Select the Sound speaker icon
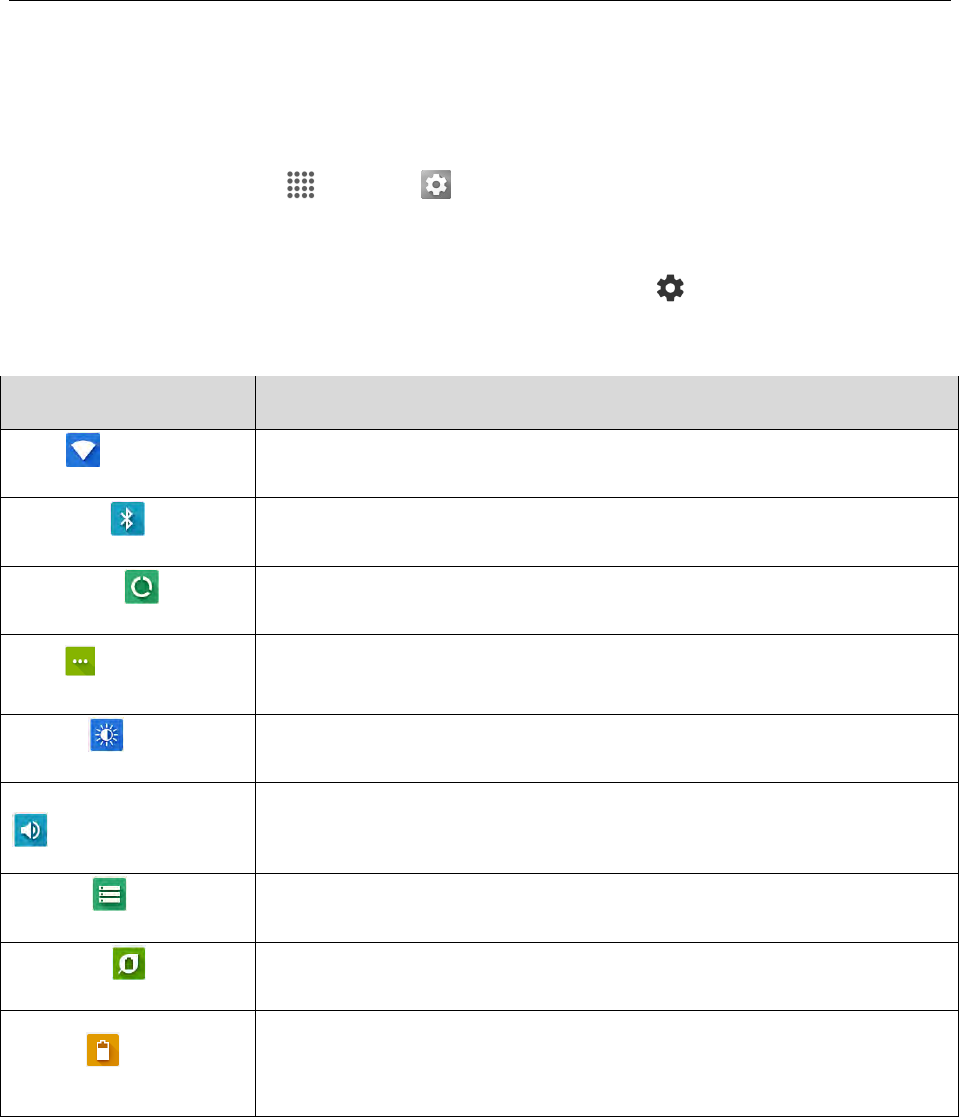The width and height of the screenshot is (959, 1117). (x=31, y=830)
